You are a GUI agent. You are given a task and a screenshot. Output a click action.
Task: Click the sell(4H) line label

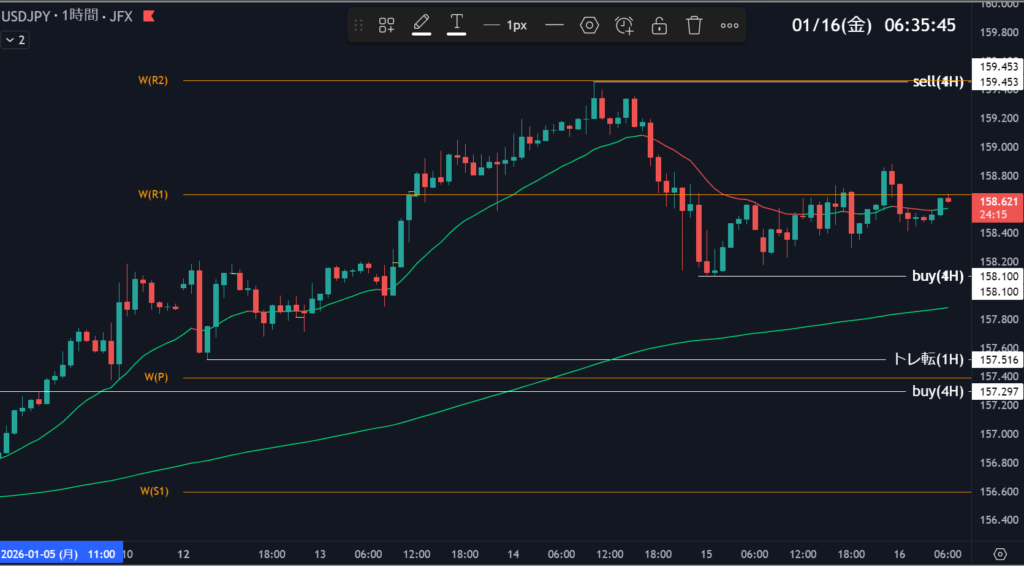coord(937,82)
